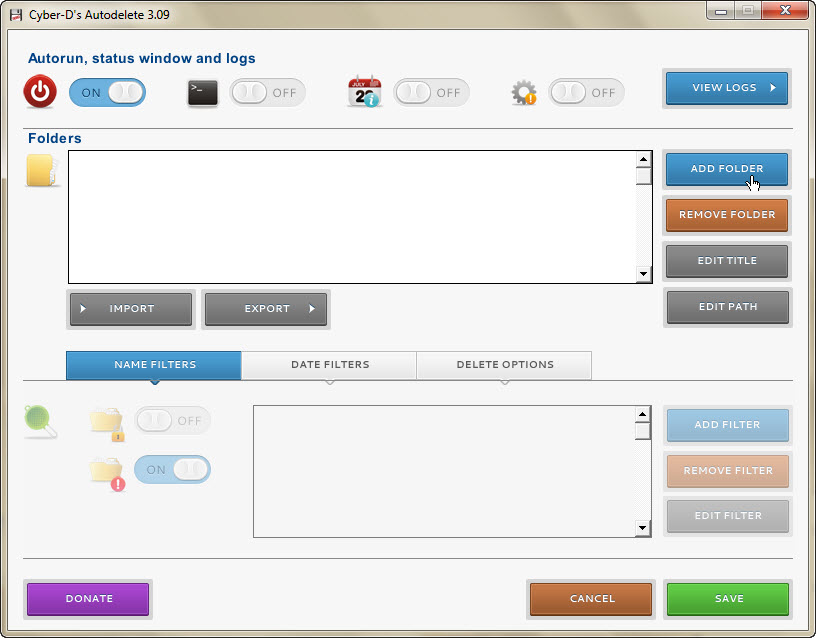This screenshot has height=638, width=816.
Task: Click the Remove Folder button
Action: coord(726,214)
